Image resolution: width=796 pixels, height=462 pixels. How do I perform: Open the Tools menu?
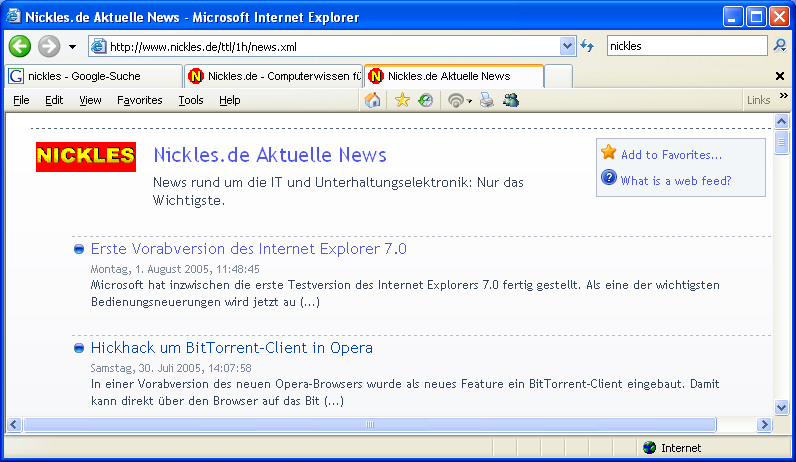tap(191, 101)
